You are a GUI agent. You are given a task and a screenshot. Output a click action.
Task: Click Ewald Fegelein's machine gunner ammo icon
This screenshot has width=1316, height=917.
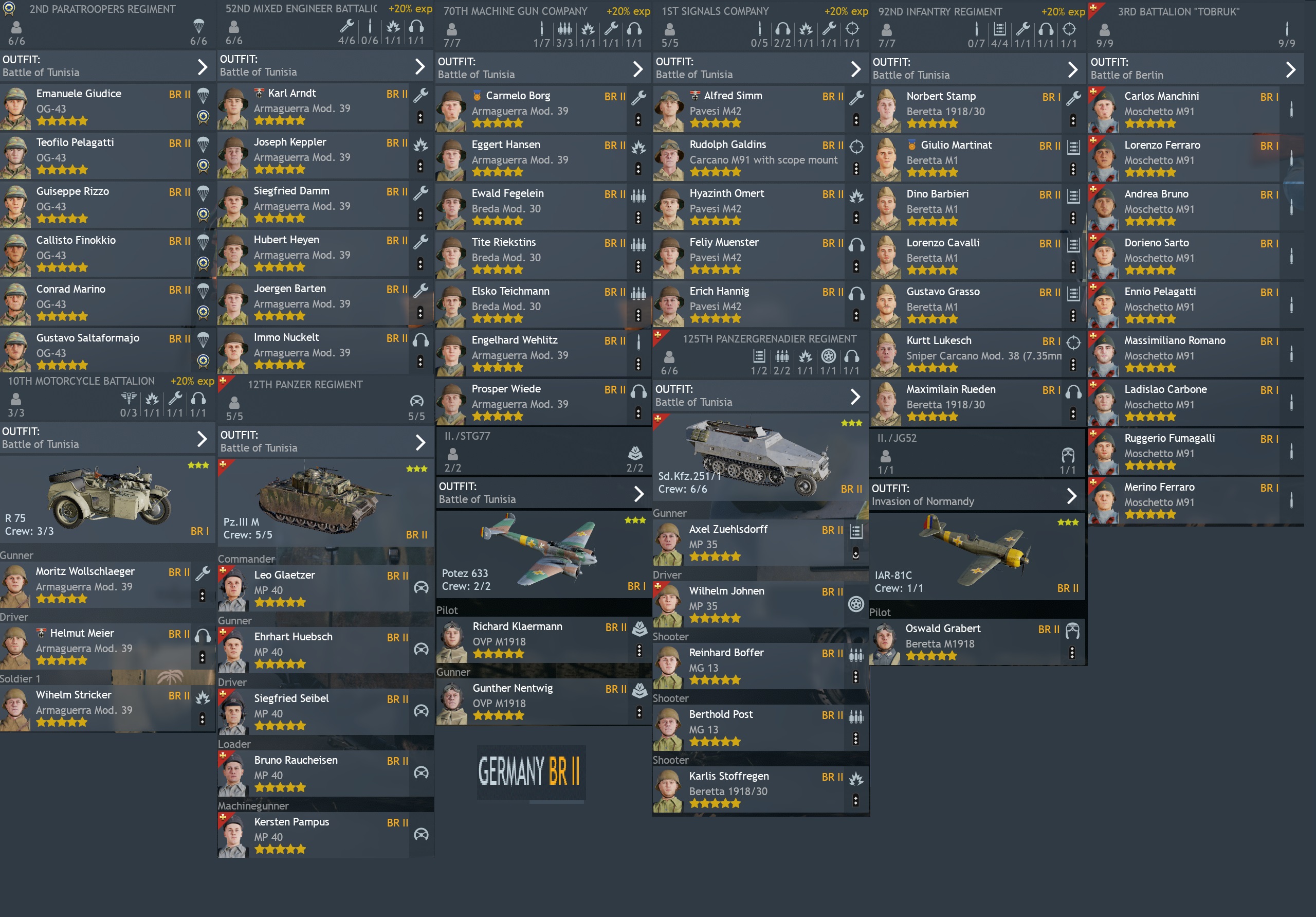coord(638,195)
